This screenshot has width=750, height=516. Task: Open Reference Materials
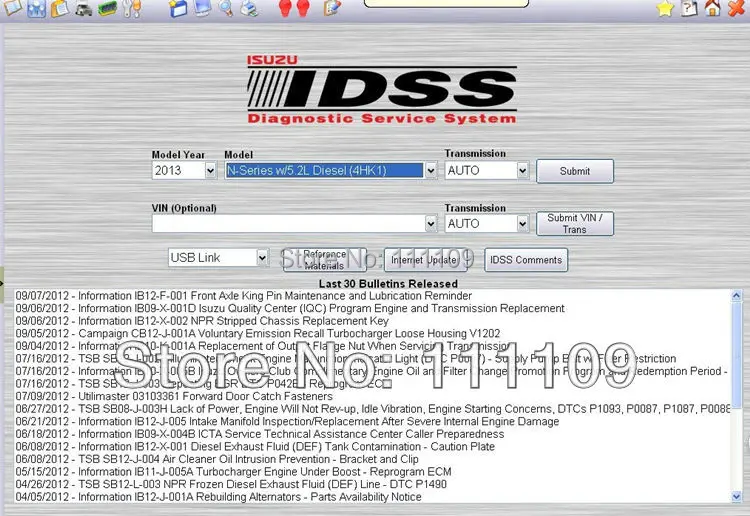coord(325,260)
